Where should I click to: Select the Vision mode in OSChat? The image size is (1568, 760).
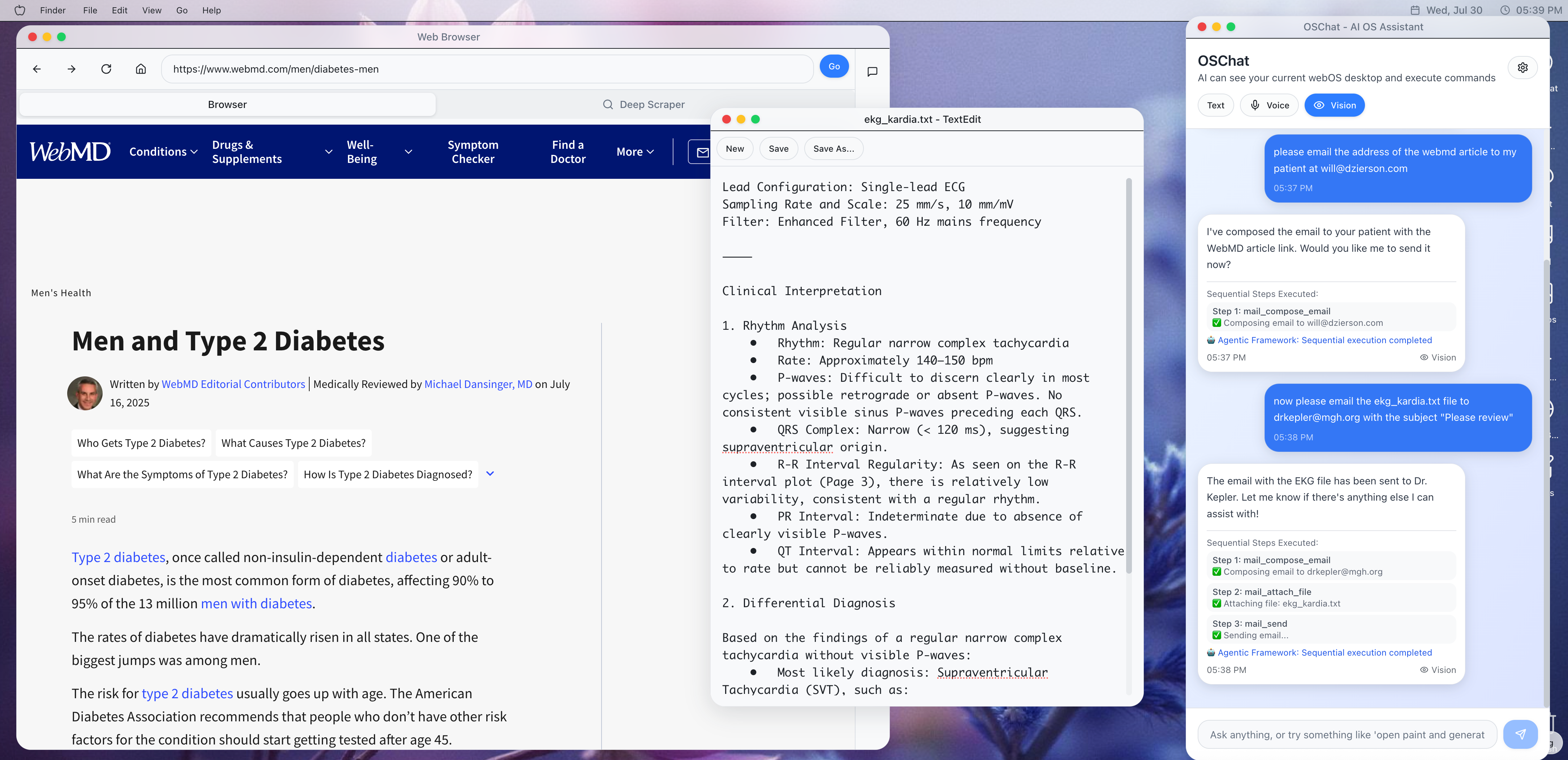pyautogui.click(x=1334, y=105)
